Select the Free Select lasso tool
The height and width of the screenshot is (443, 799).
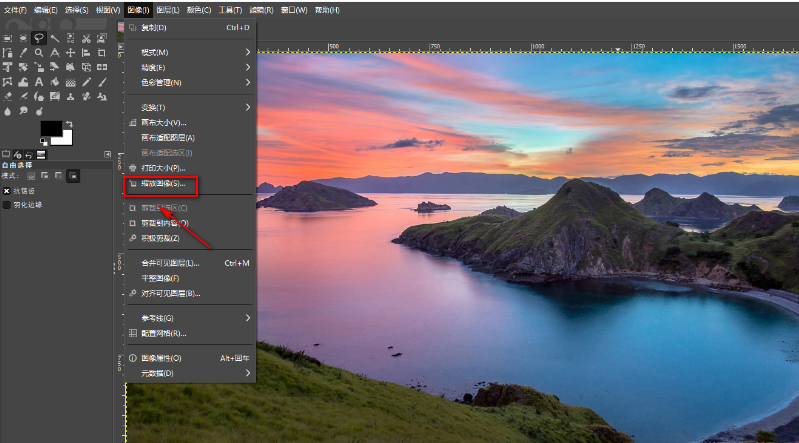click(38, 37)
